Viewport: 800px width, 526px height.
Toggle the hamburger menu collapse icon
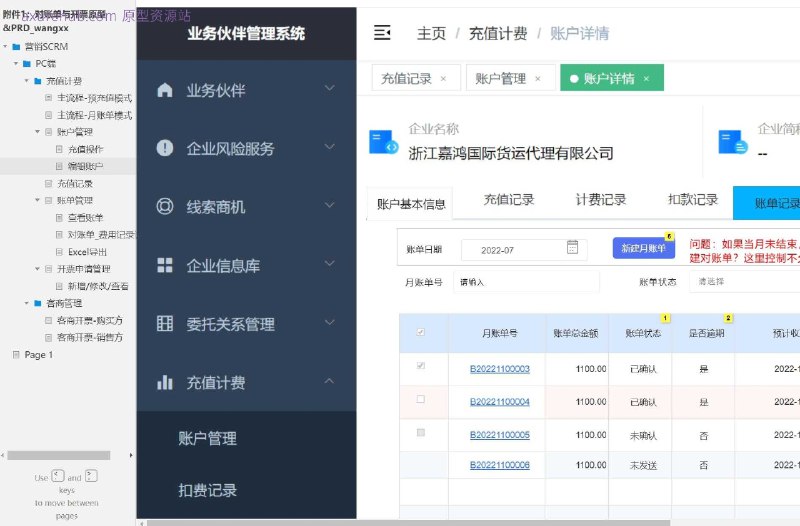point(382,33)
